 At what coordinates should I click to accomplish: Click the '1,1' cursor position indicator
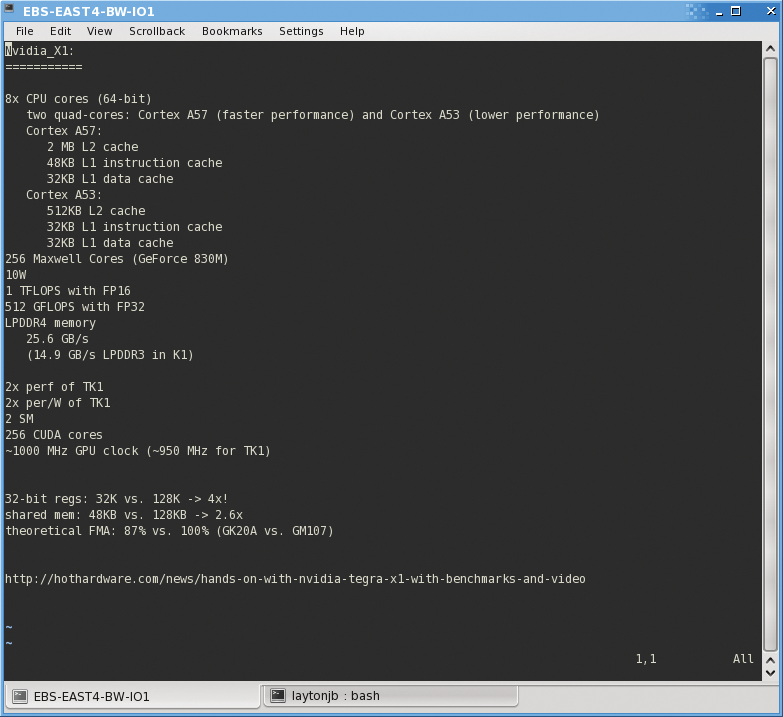[x=646, y=659]
